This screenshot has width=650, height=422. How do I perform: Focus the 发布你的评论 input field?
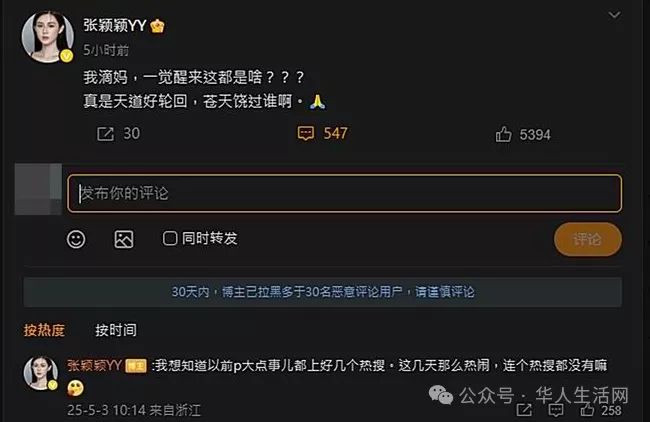click(x=344, y=194)
